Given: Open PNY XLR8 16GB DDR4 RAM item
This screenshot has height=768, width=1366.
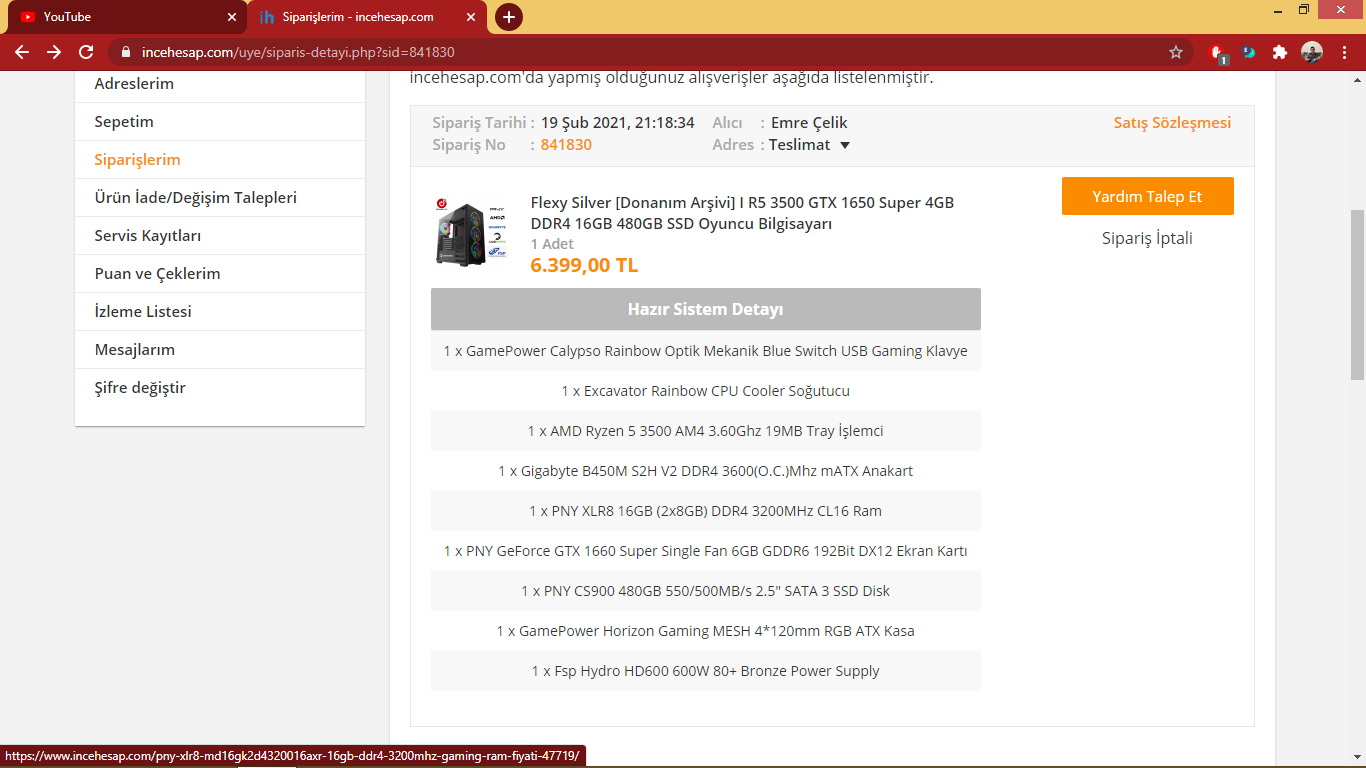Looking at the screenshot, I should (x=705, y=511).
